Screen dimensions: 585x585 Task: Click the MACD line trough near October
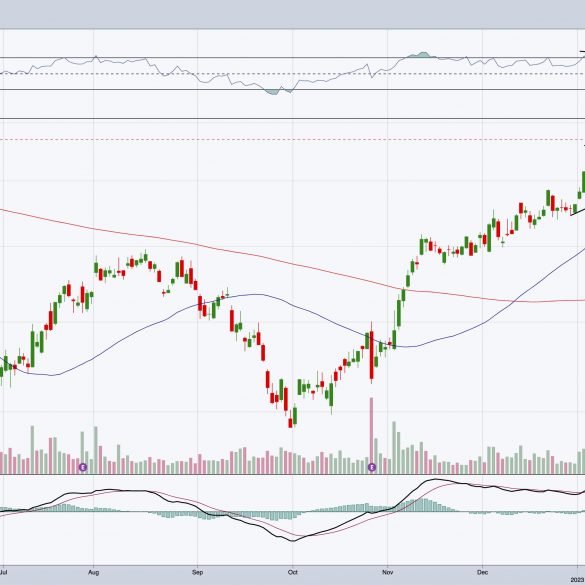coord(293,541)
